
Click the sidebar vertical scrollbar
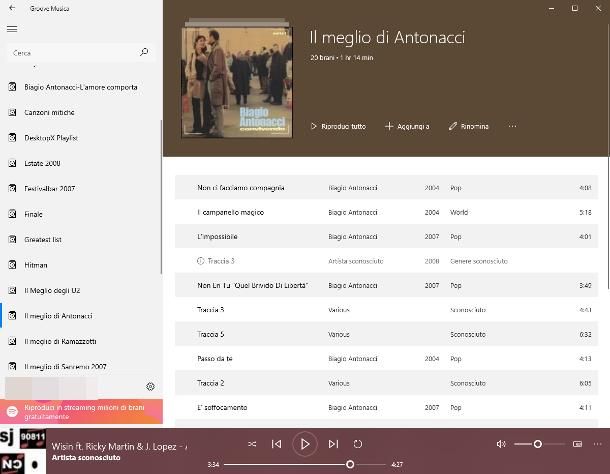click(161, 197)
